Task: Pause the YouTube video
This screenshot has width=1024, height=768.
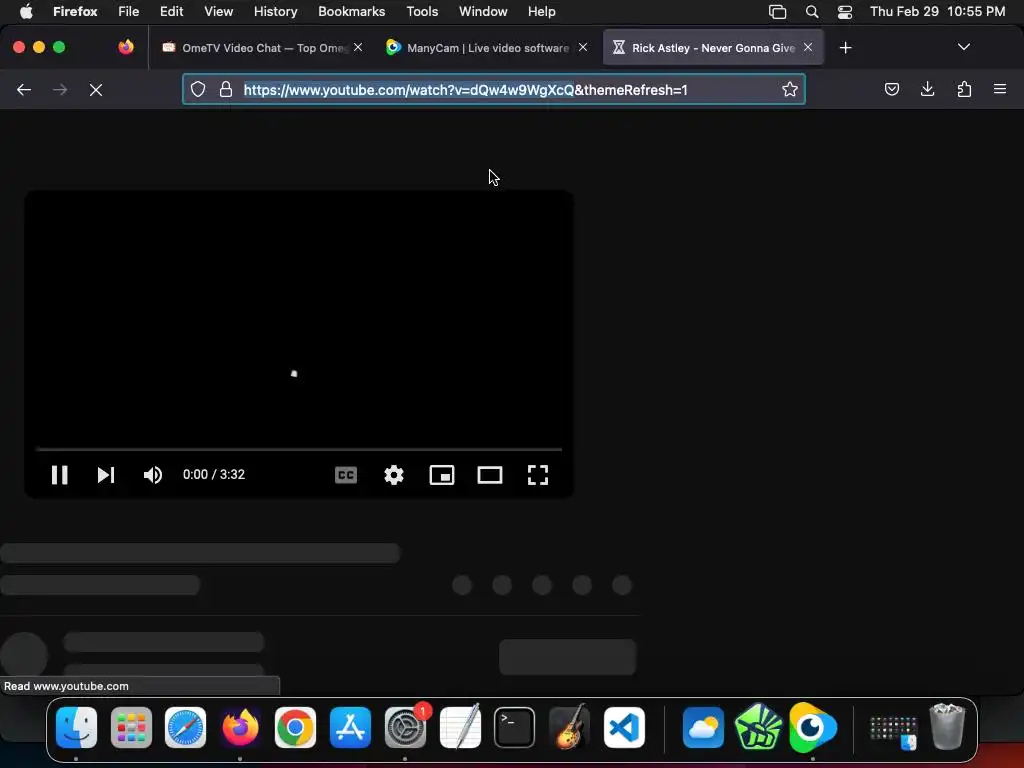Action: [x=59, y=475]
